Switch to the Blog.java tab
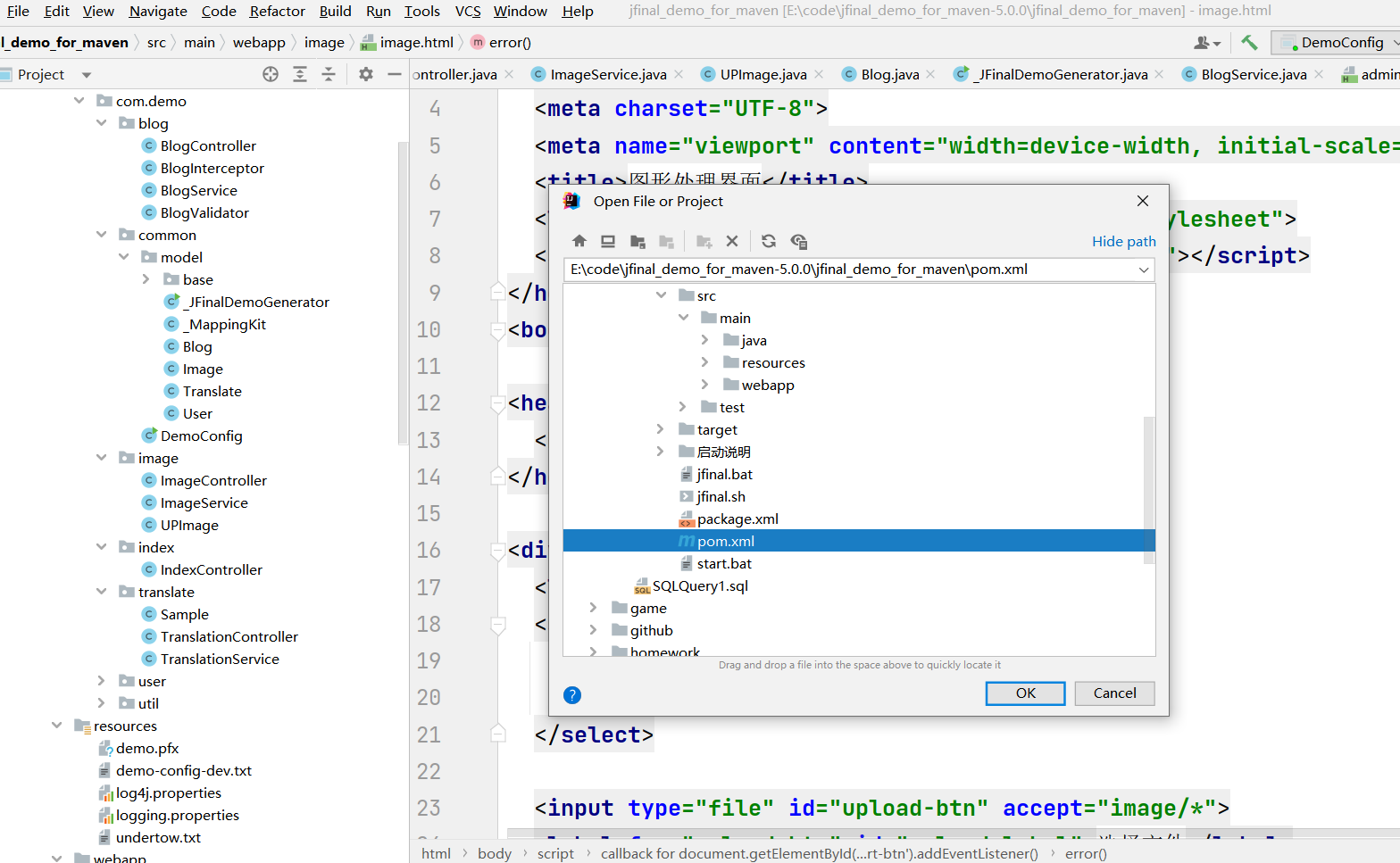Viewport: 1400px width, 863px height. [x=889, y=74]
